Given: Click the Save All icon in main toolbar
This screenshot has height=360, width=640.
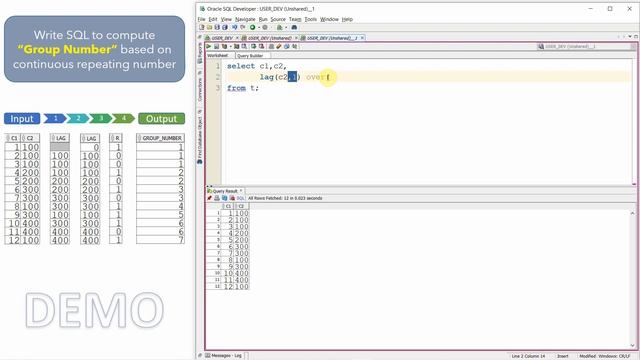Looking at the screenshot, I should pyautogui.click(x=225, y=27).
